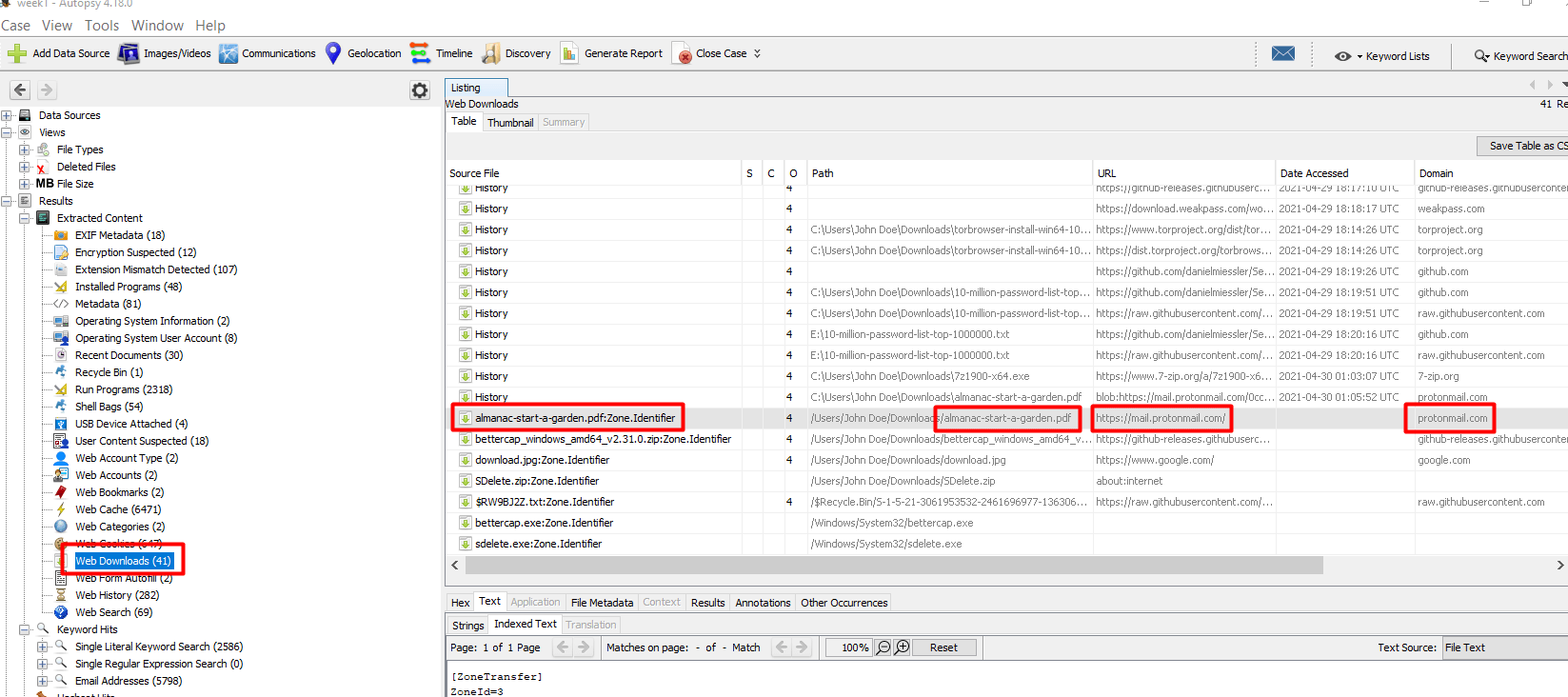The image size is (1568, 697).
Task: Switch to the Thumbnail tab
Action: 510,123
